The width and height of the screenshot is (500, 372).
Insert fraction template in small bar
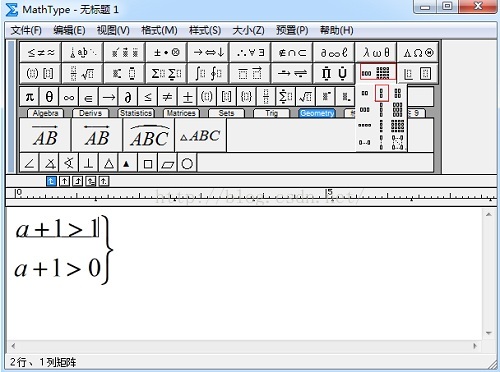click(x=266, y=97)
